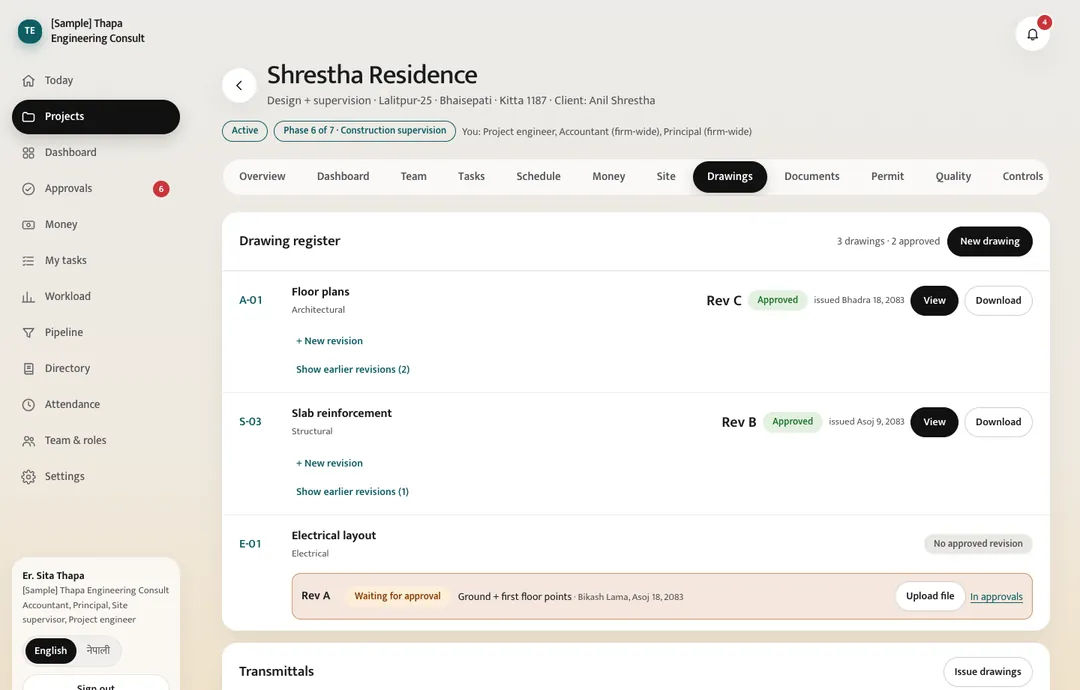Add new revision to Slab reinforcement
The image size is (1080, 690).
coord(329,463)
